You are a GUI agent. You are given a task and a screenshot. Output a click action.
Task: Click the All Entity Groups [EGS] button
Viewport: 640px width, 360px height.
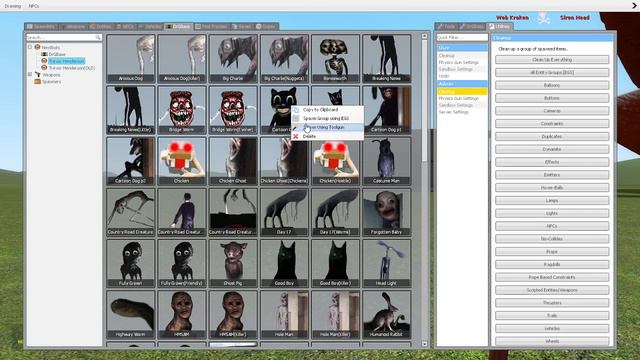(x=552, y=73)
